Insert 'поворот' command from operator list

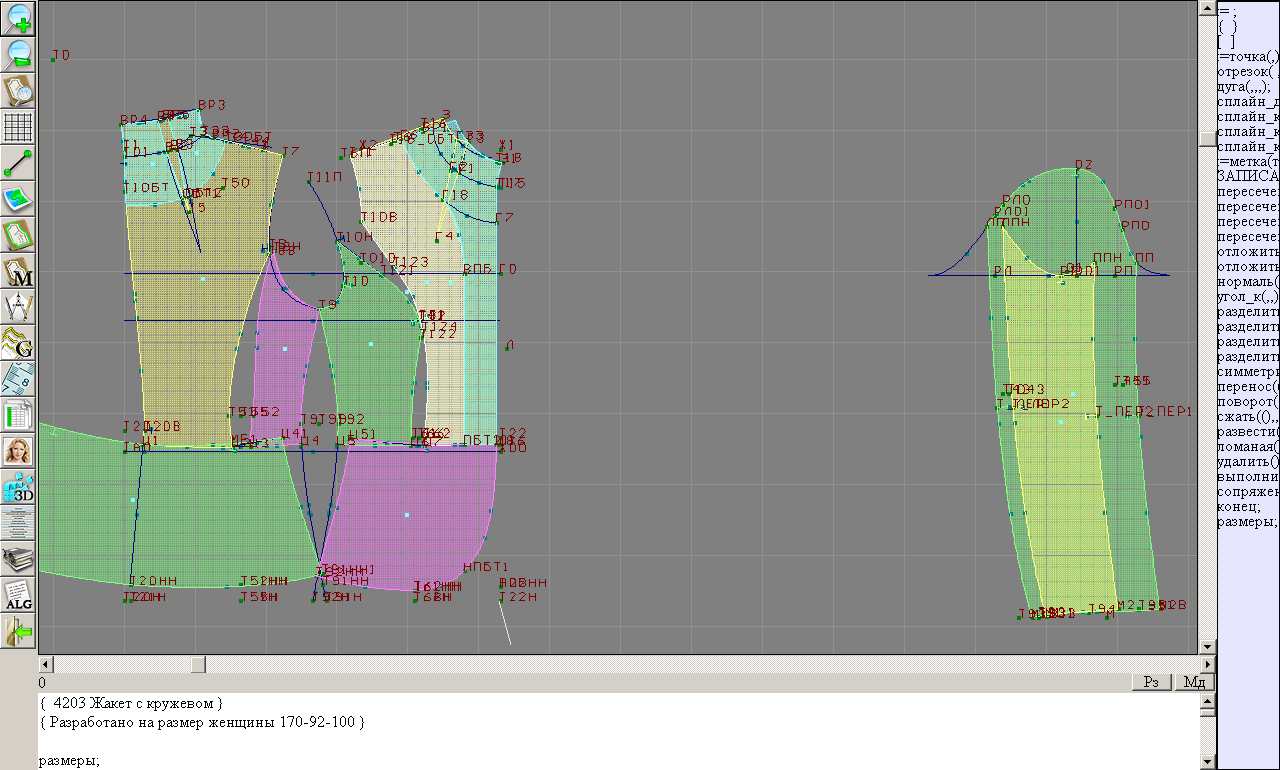click(x=1247, y=402)
